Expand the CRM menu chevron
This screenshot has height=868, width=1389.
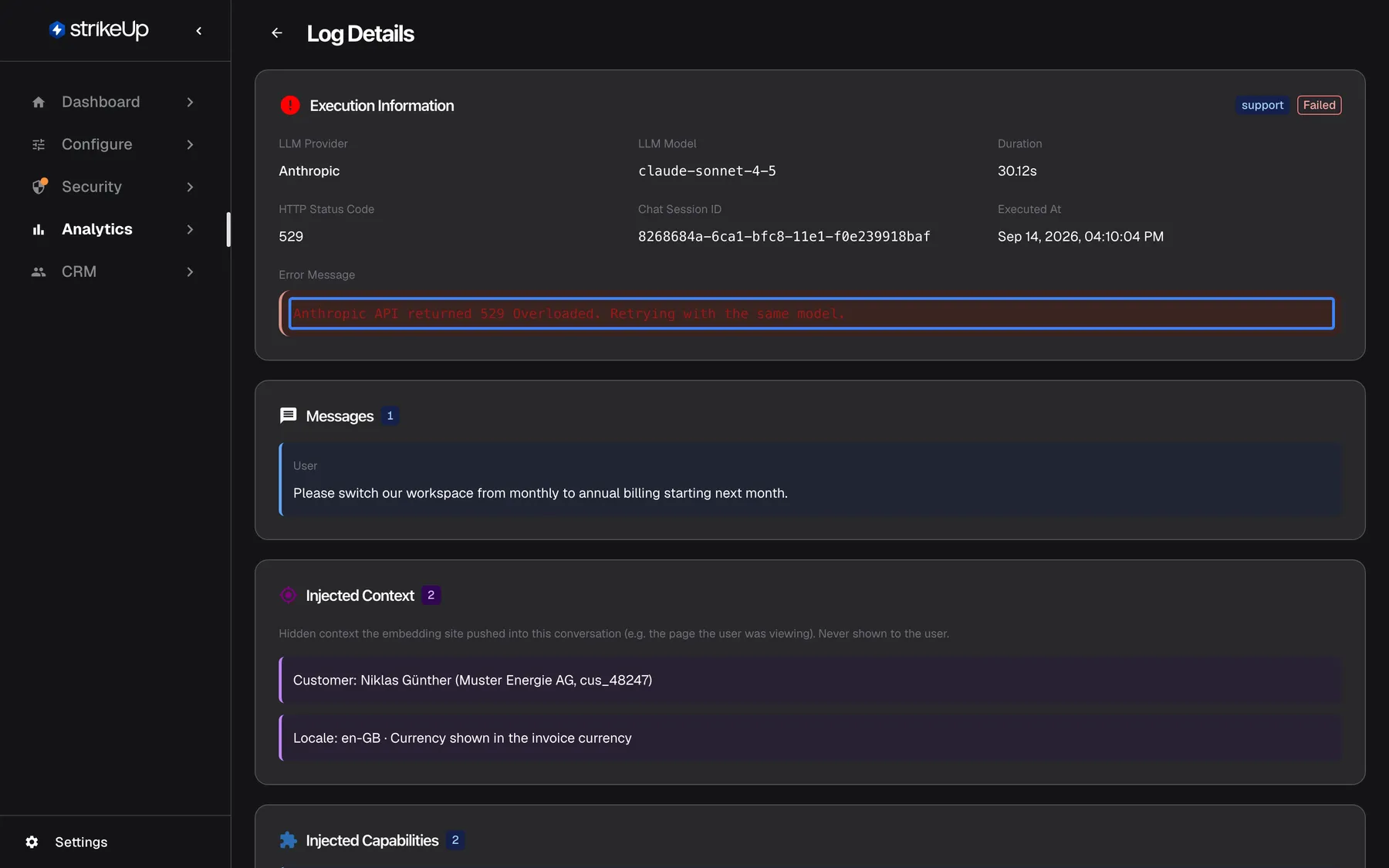coord(190,272)
